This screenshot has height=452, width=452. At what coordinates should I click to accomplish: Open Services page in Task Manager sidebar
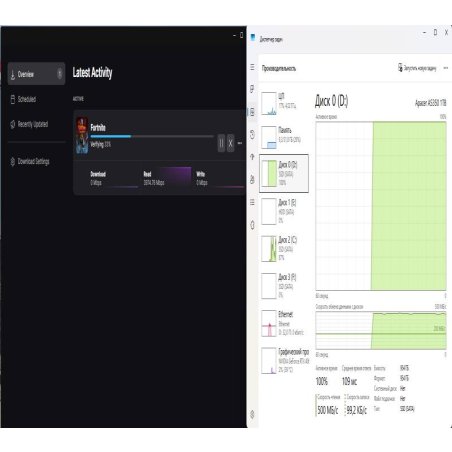coord(252,225)
